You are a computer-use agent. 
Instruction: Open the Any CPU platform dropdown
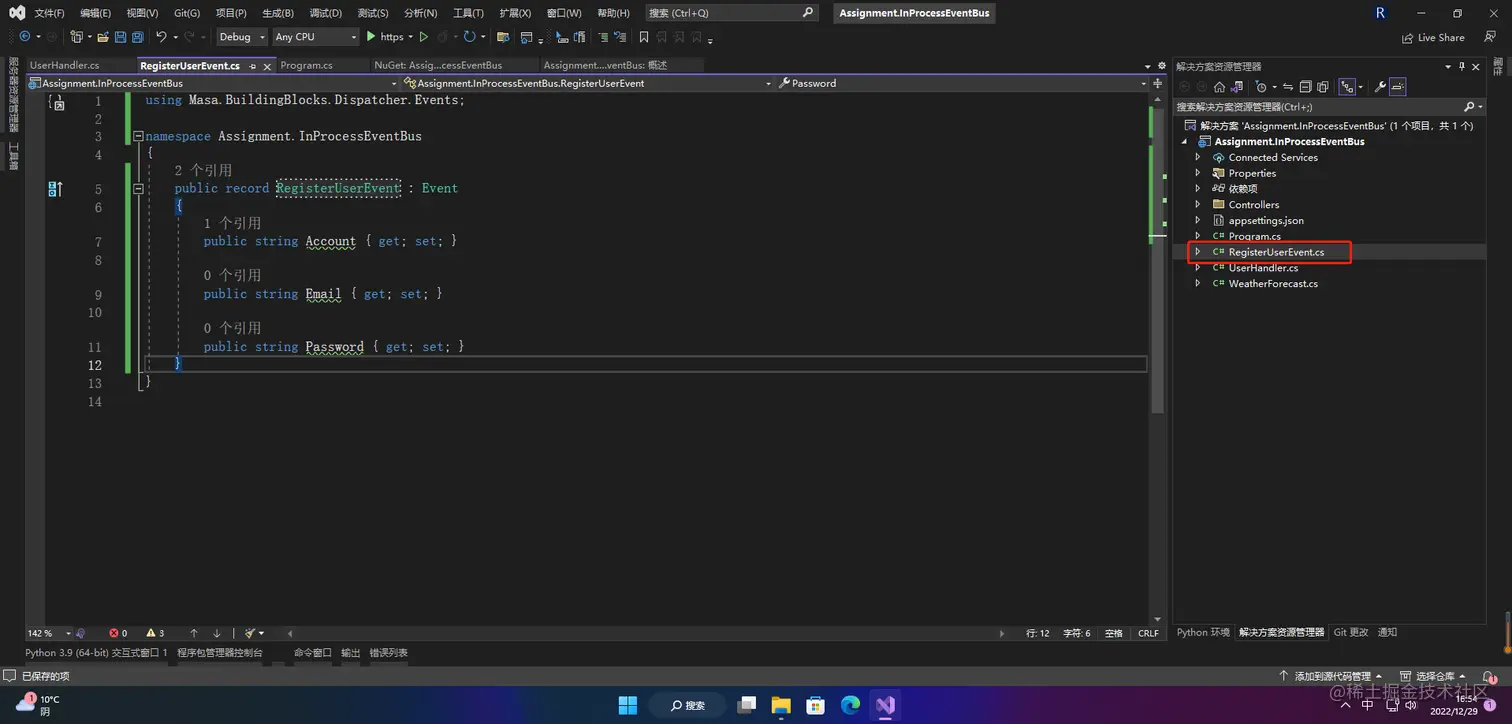point(315,37)
